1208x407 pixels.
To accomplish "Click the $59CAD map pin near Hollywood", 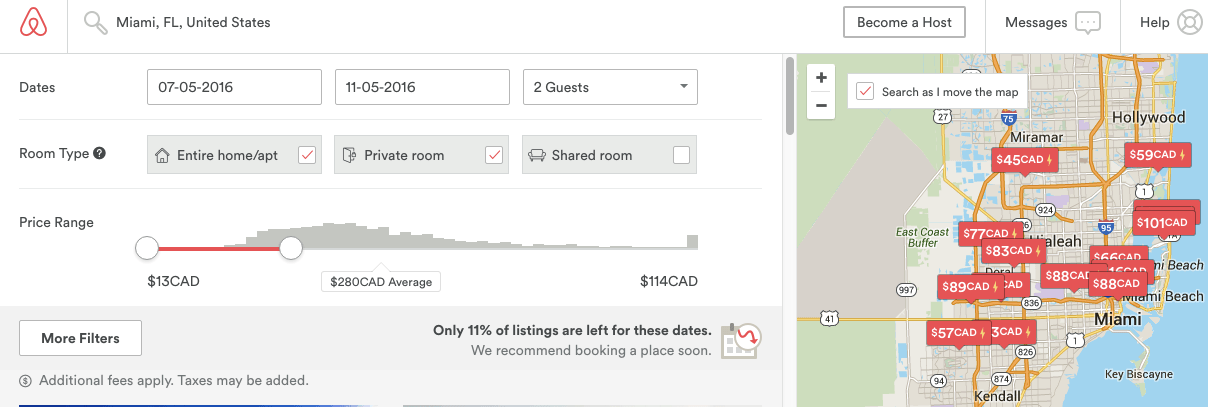I will point(1157,154).
